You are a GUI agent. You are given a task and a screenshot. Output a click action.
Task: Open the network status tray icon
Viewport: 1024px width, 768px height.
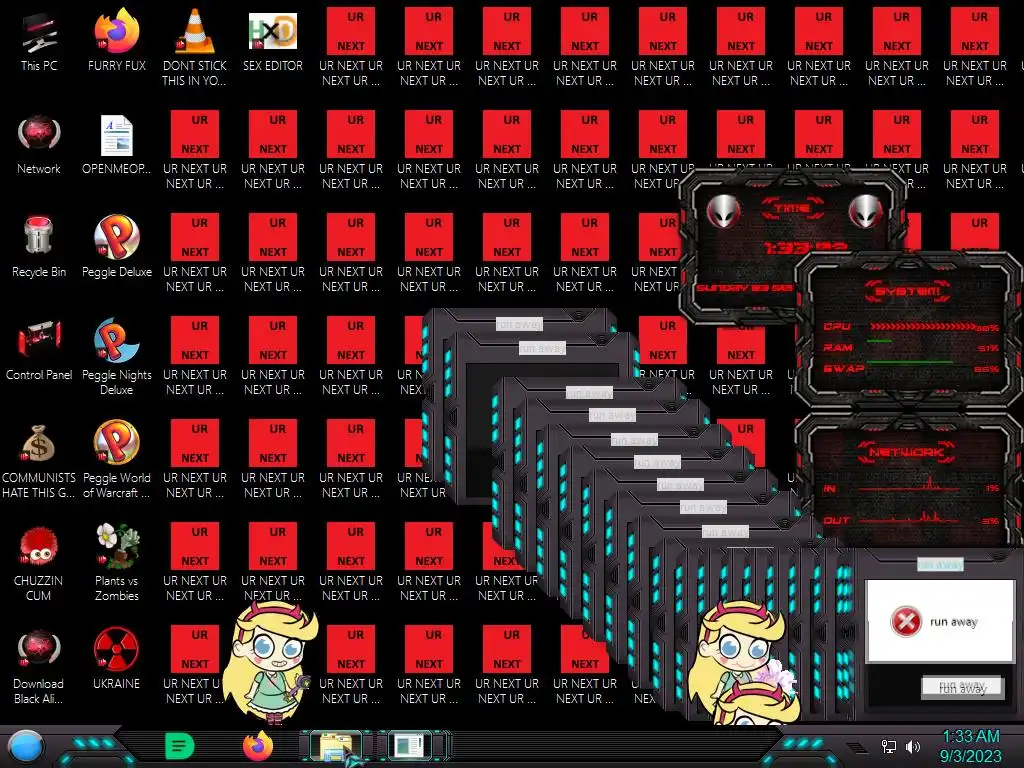[x=888, y=746]
